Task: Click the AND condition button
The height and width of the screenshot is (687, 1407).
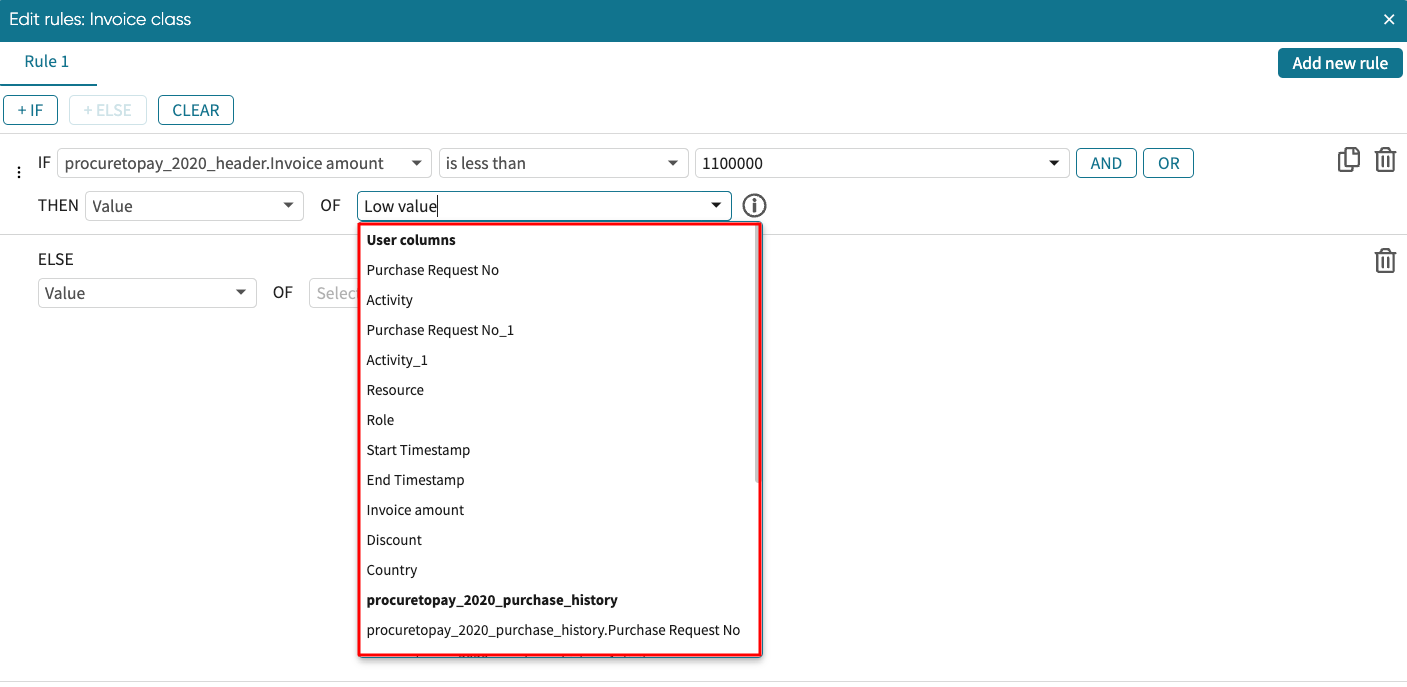Action: (1105, 163)
